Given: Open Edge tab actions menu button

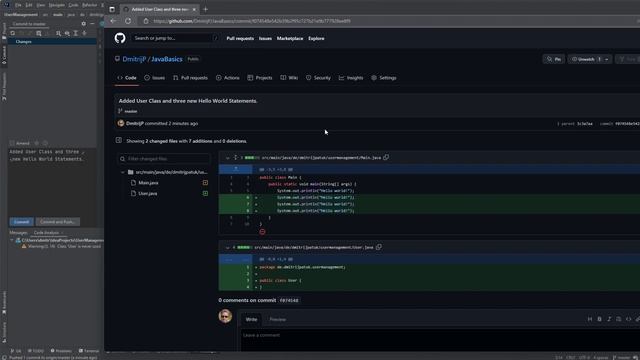Looking at the screenshot, I should click(x=112, y=9).
